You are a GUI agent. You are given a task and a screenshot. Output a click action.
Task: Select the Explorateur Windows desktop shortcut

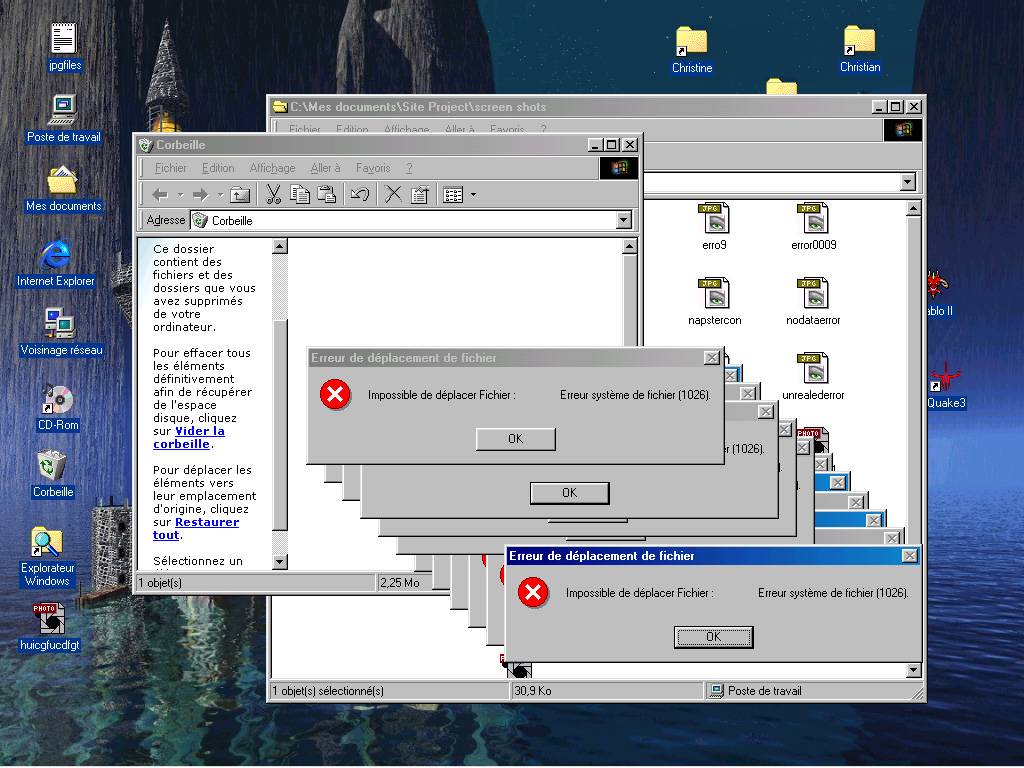[x=47, y=556]
